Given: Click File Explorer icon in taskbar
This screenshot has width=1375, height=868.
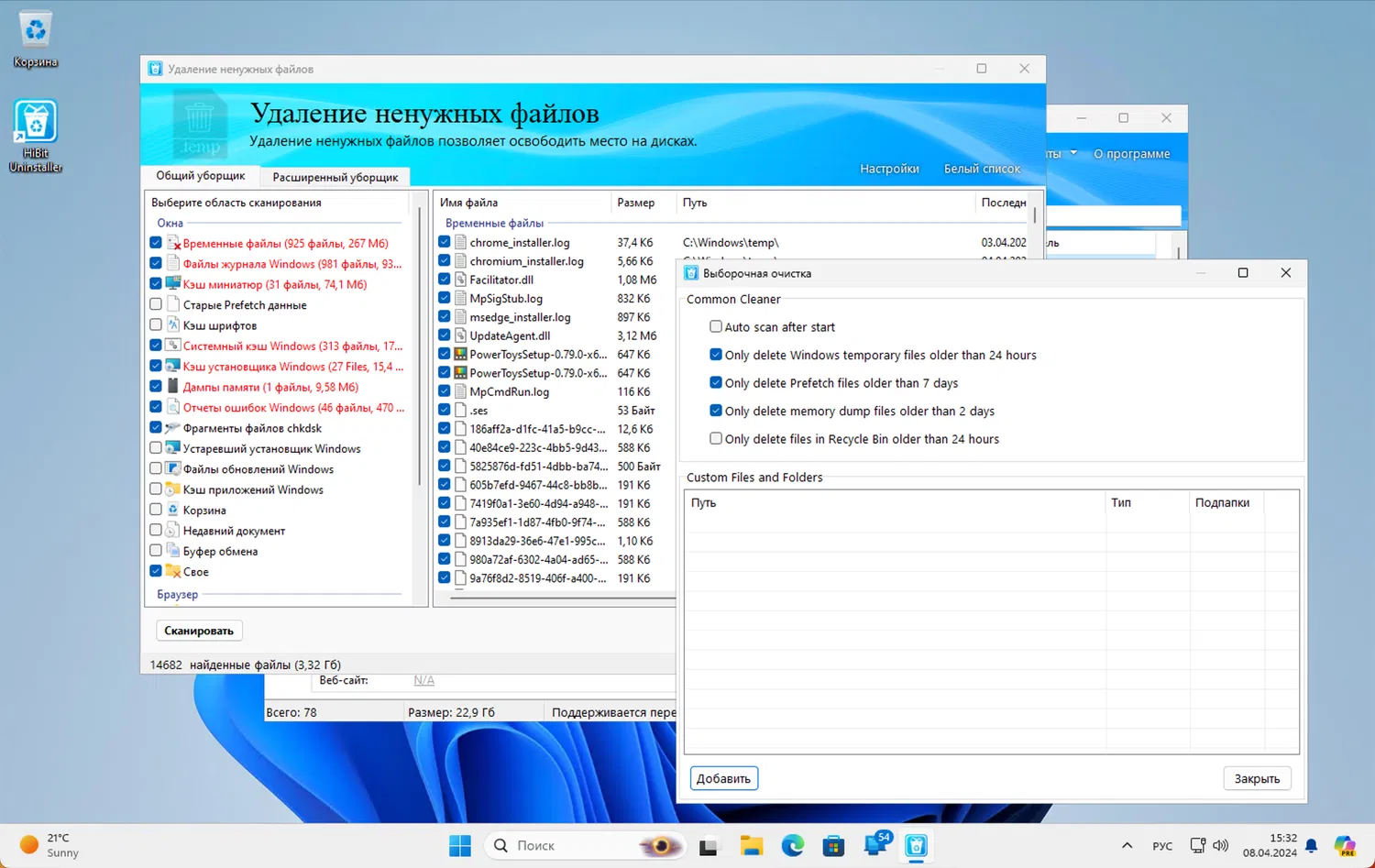Looking at the screenshot, I should click(752, 846).
